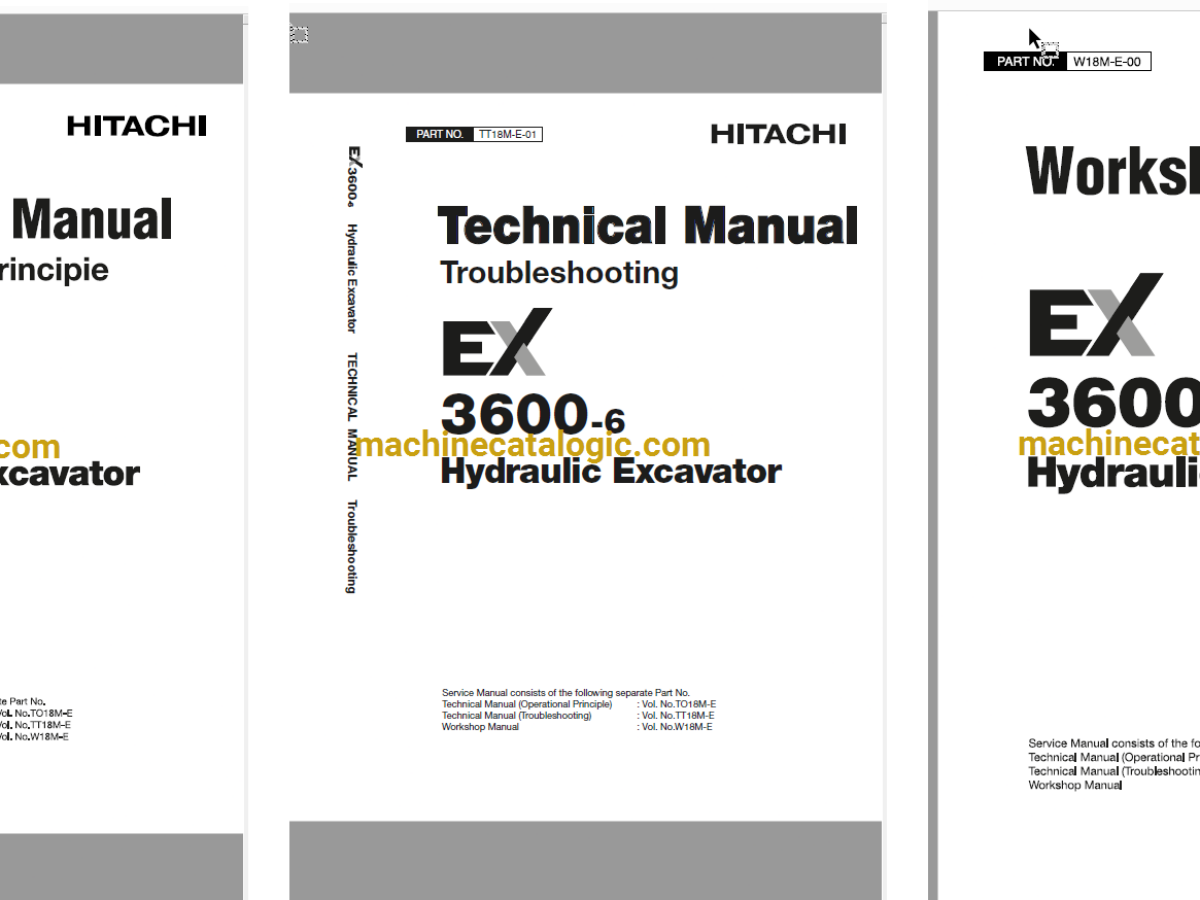Select "Technical Manual (Troubleshooting)" on middle page
This screenshot has height=900, width=1200.
point(516,715)
